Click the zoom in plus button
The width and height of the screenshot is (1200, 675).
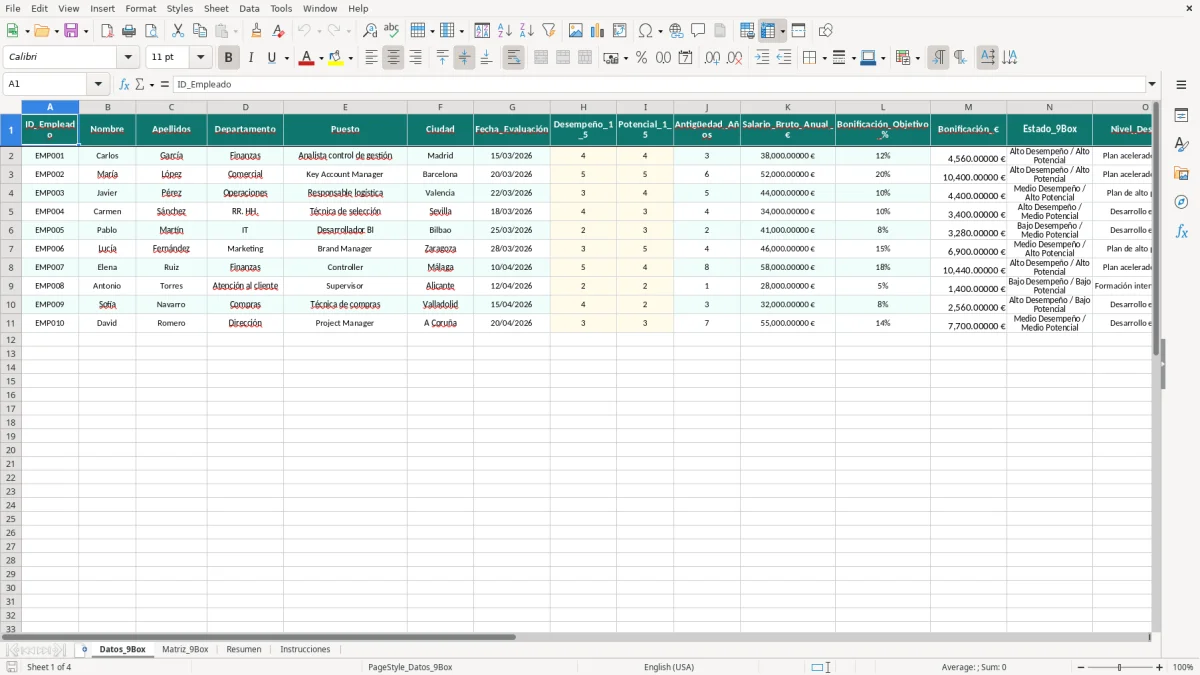coord(1159,667)
